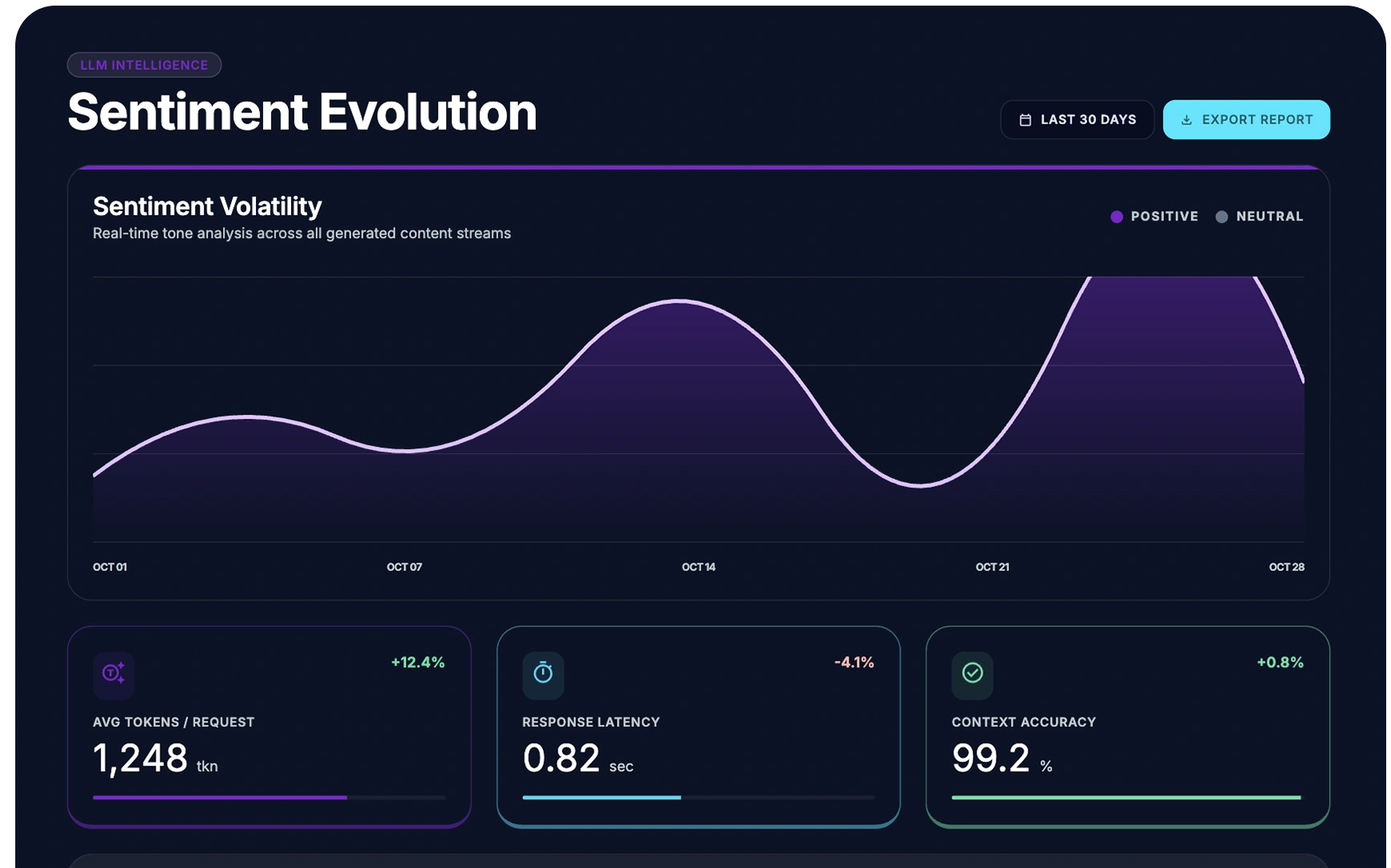Click the stopwatch latency icon
The image size is (1391, 868).
click(x=543, y=672)
